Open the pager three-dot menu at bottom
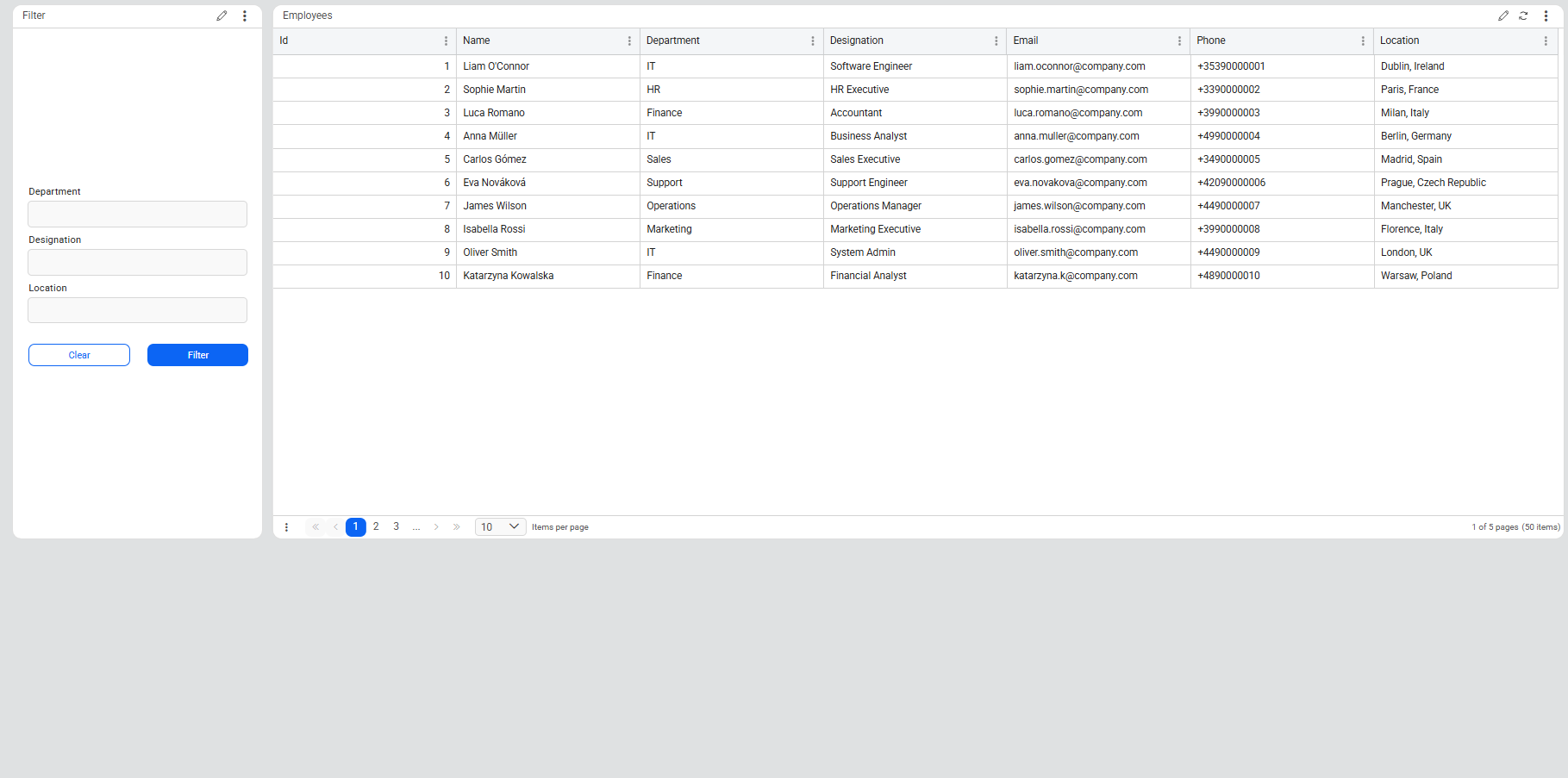Screen dimensions: 1568x778 (286, 527)
